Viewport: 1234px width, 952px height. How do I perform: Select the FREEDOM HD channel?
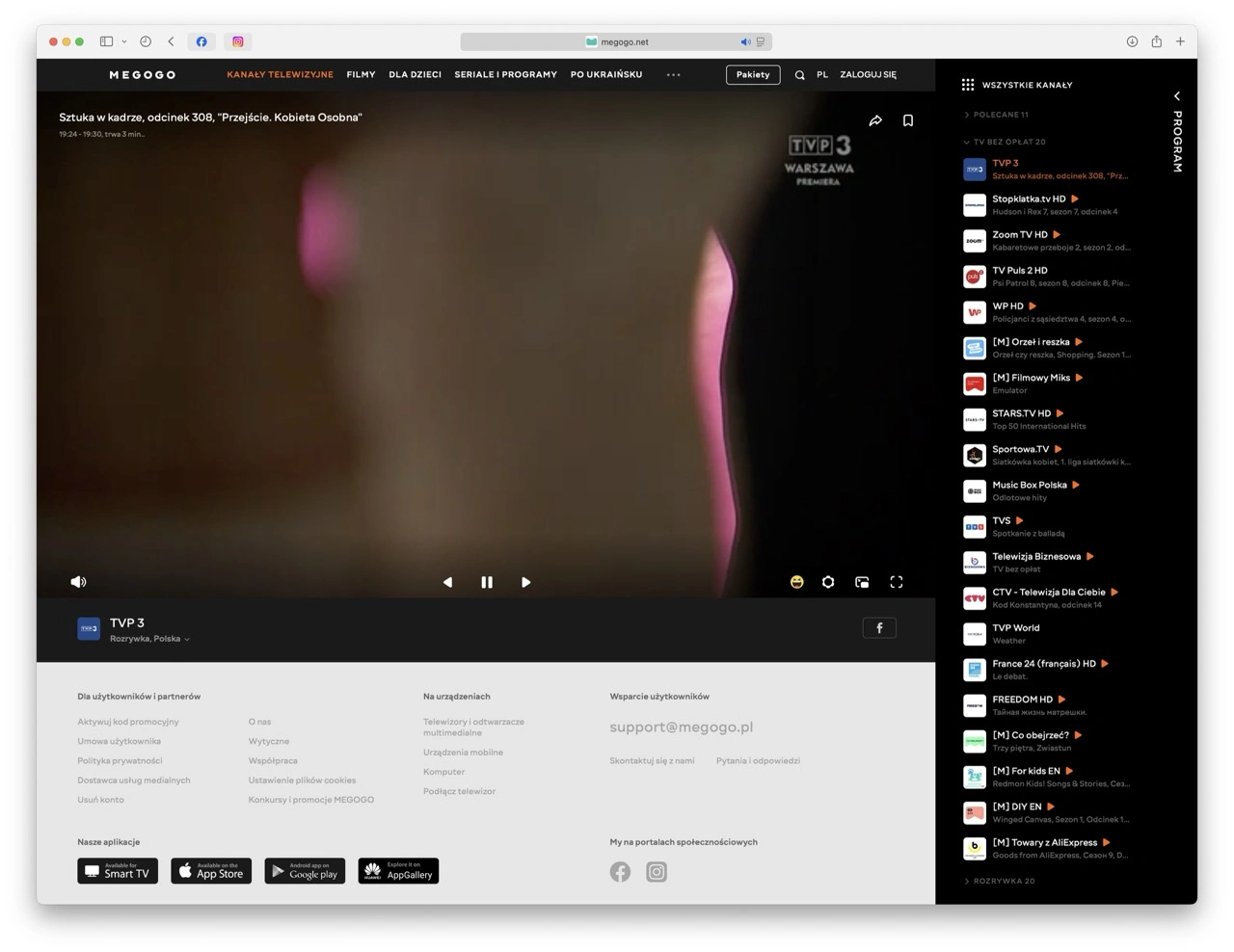point(1047,705)
